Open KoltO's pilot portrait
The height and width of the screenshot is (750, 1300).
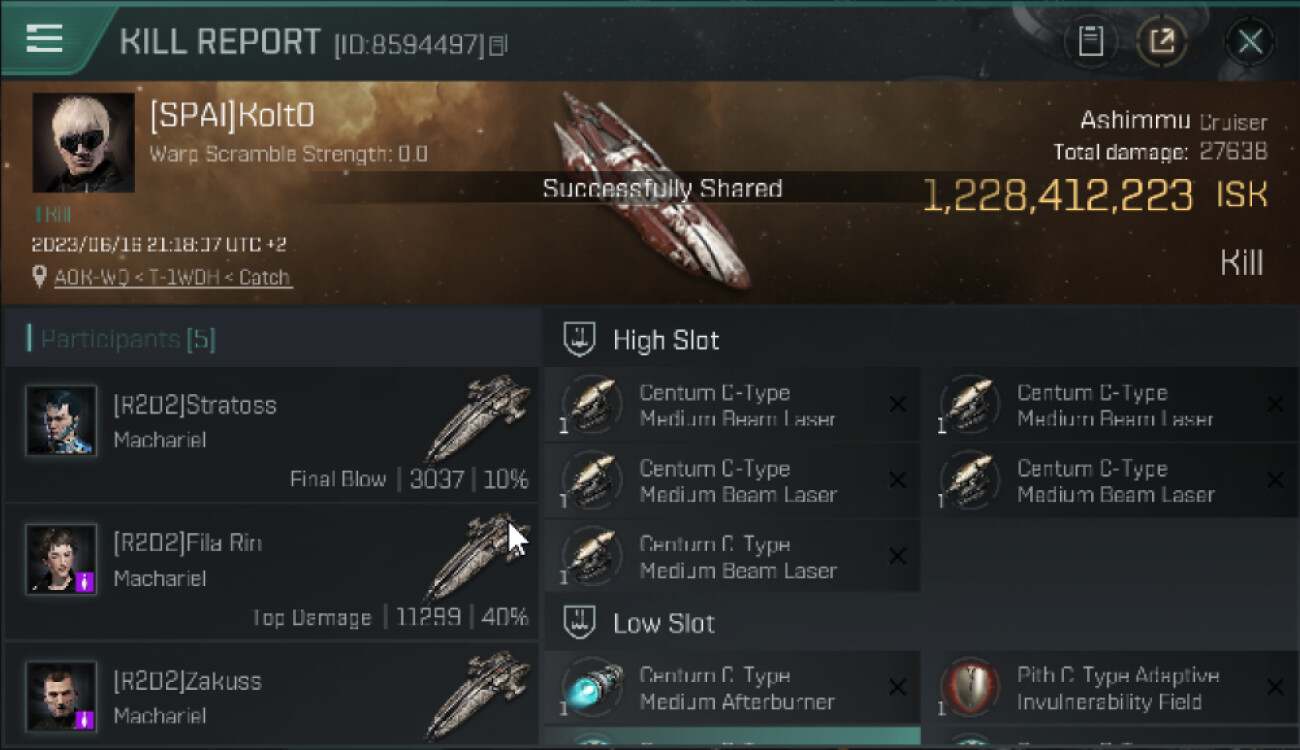pyautogui.click(x=83, y=142)
